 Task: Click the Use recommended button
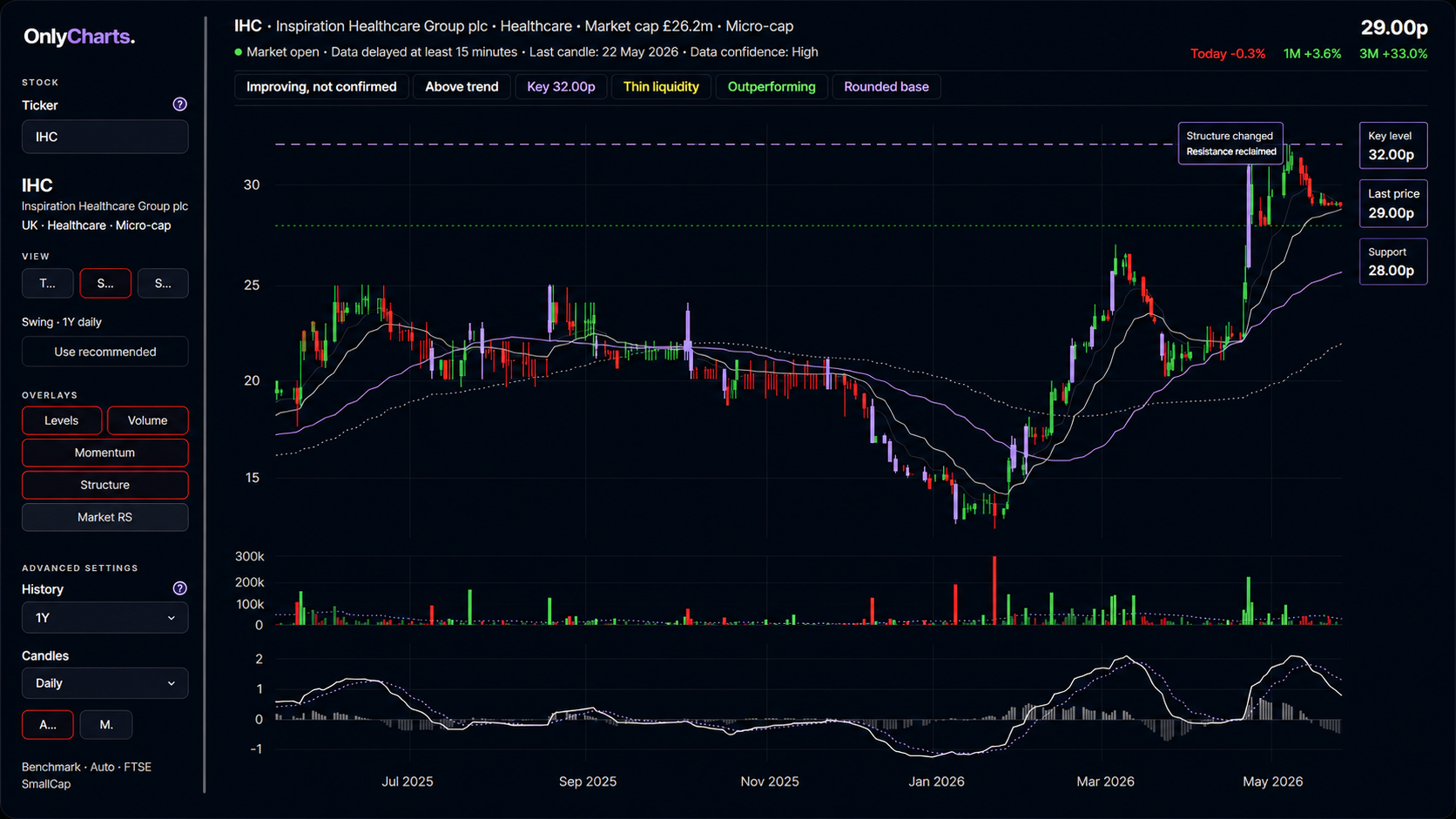pyautogui.click(x=105, y=352)
